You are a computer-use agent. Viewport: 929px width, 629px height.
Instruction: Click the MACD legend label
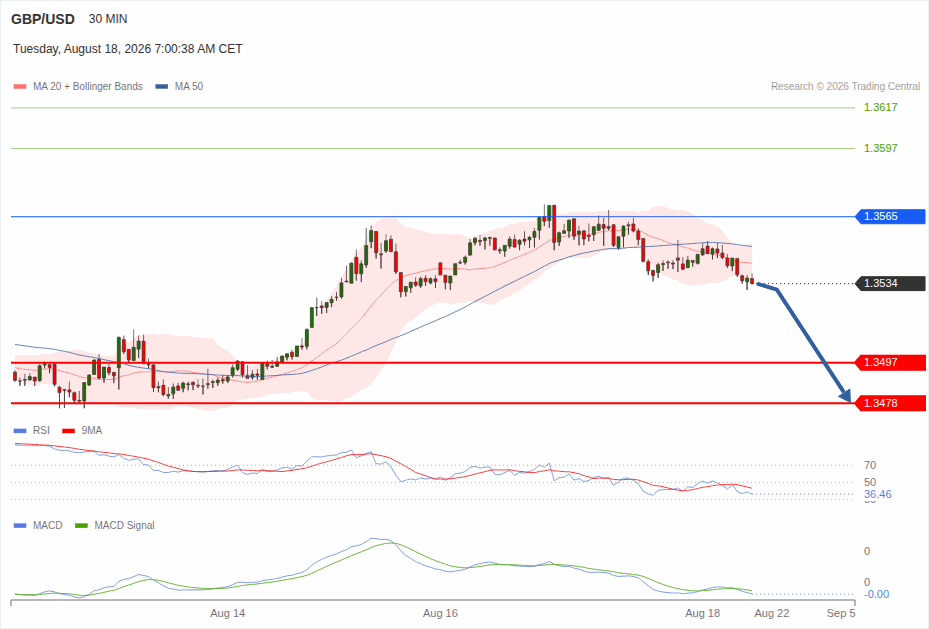click(48, 525)
